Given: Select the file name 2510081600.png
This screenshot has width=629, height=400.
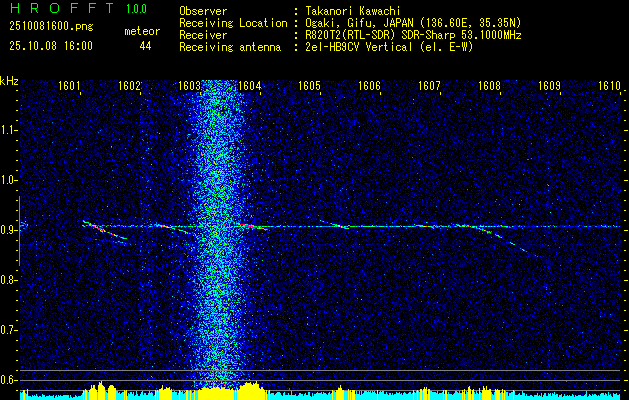Looking at the screenshot, I should pos(51,27).
